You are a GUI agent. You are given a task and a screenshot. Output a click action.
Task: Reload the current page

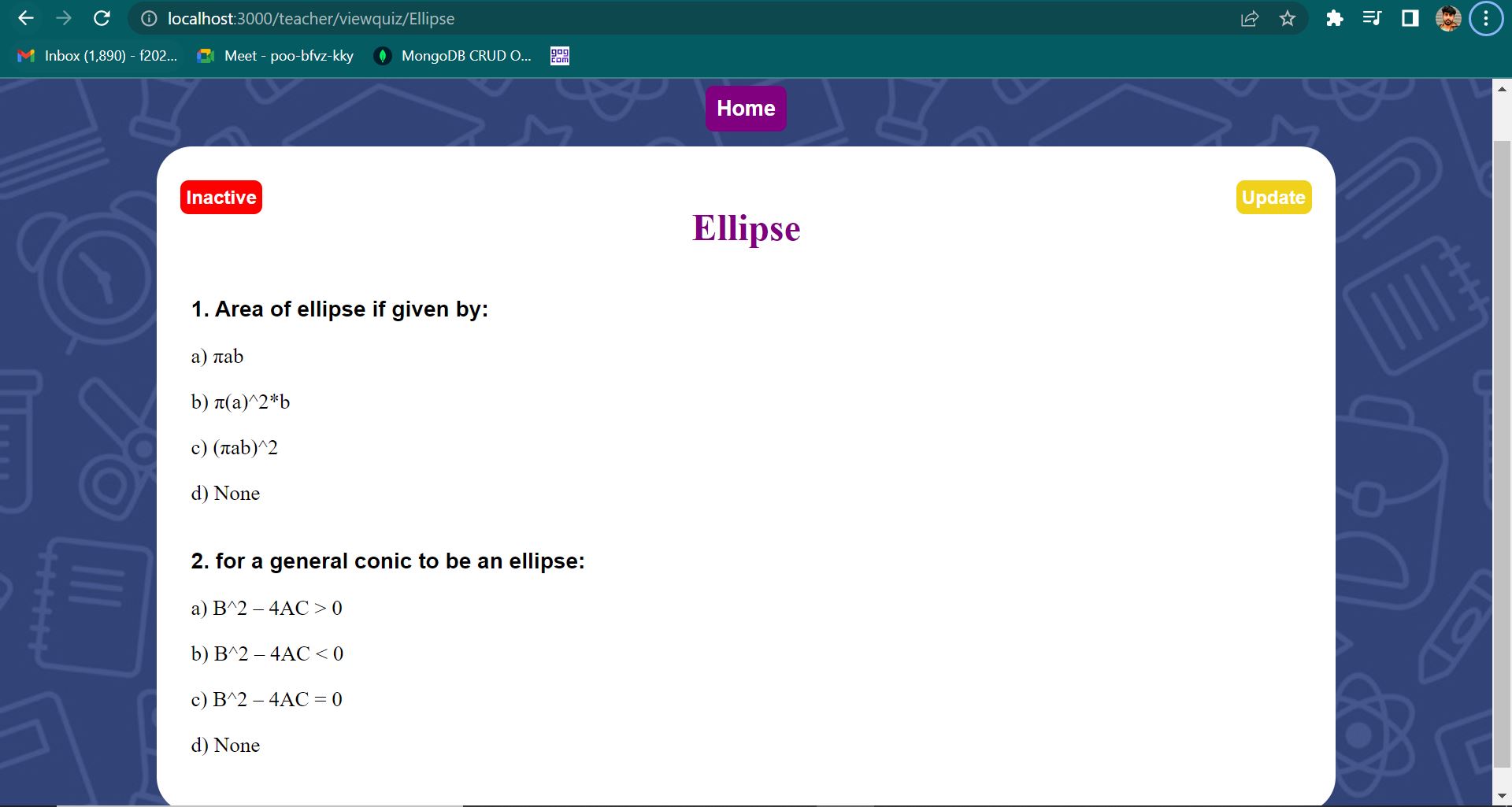[102, 18]
